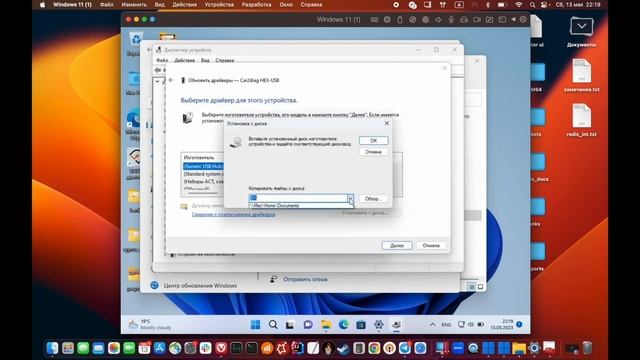
Task: Click the Parallels sound speaker icon
Action: pos(438,20)
